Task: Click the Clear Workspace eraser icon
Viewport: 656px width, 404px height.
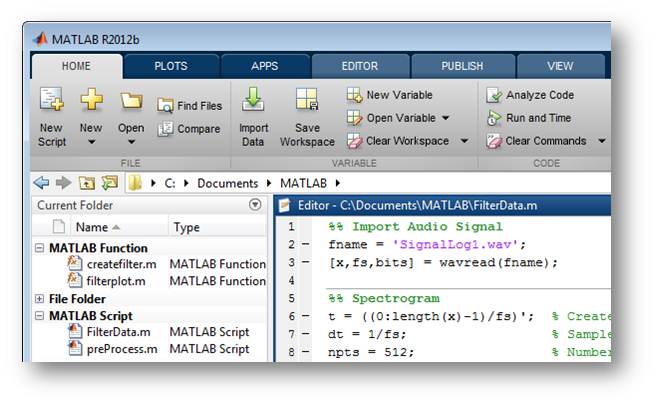Action: tap(354, 141)
